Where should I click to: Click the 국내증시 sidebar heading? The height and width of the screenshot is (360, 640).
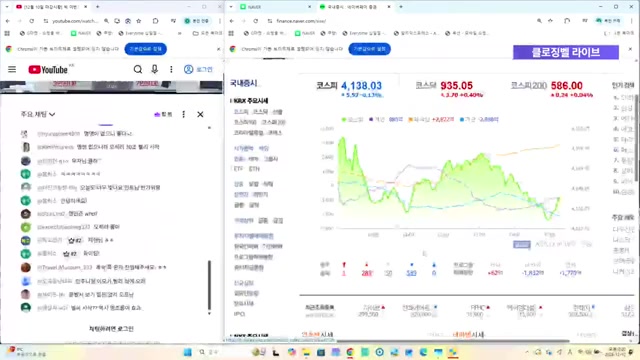tap(243, 83)
